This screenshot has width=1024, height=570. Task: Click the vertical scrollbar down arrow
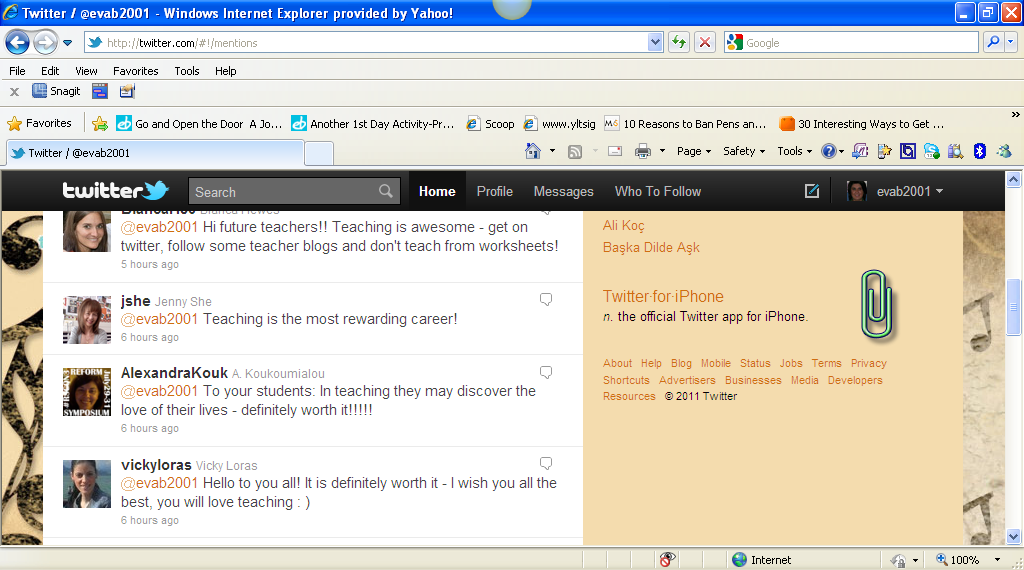[x=1014, y=536]
